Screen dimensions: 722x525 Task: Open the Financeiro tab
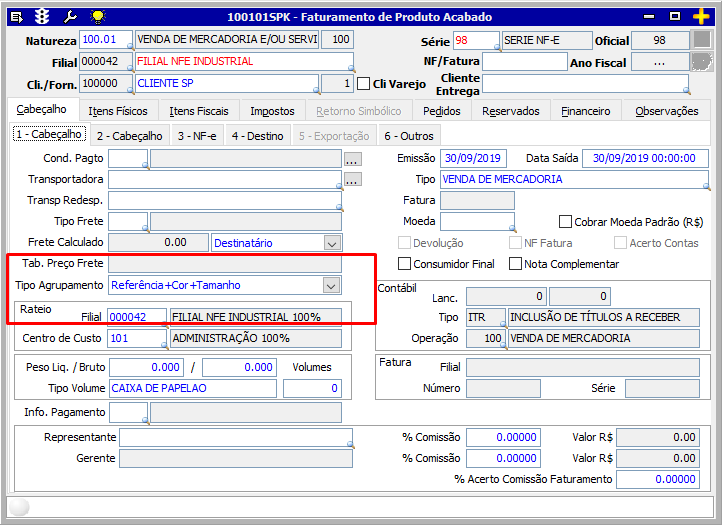pos(587,111)
